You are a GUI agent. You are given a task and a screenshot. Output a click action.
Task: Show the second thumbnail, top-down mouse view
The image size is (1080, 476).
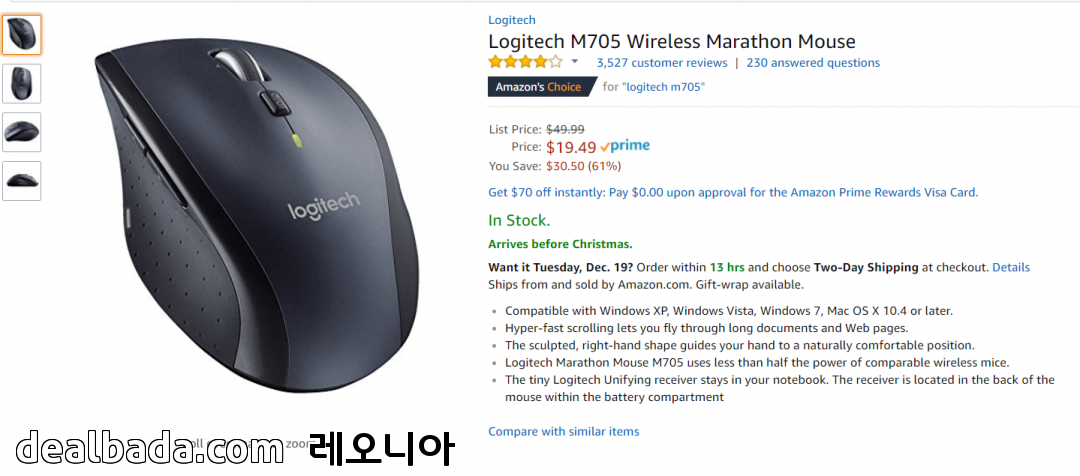[21, 84]
